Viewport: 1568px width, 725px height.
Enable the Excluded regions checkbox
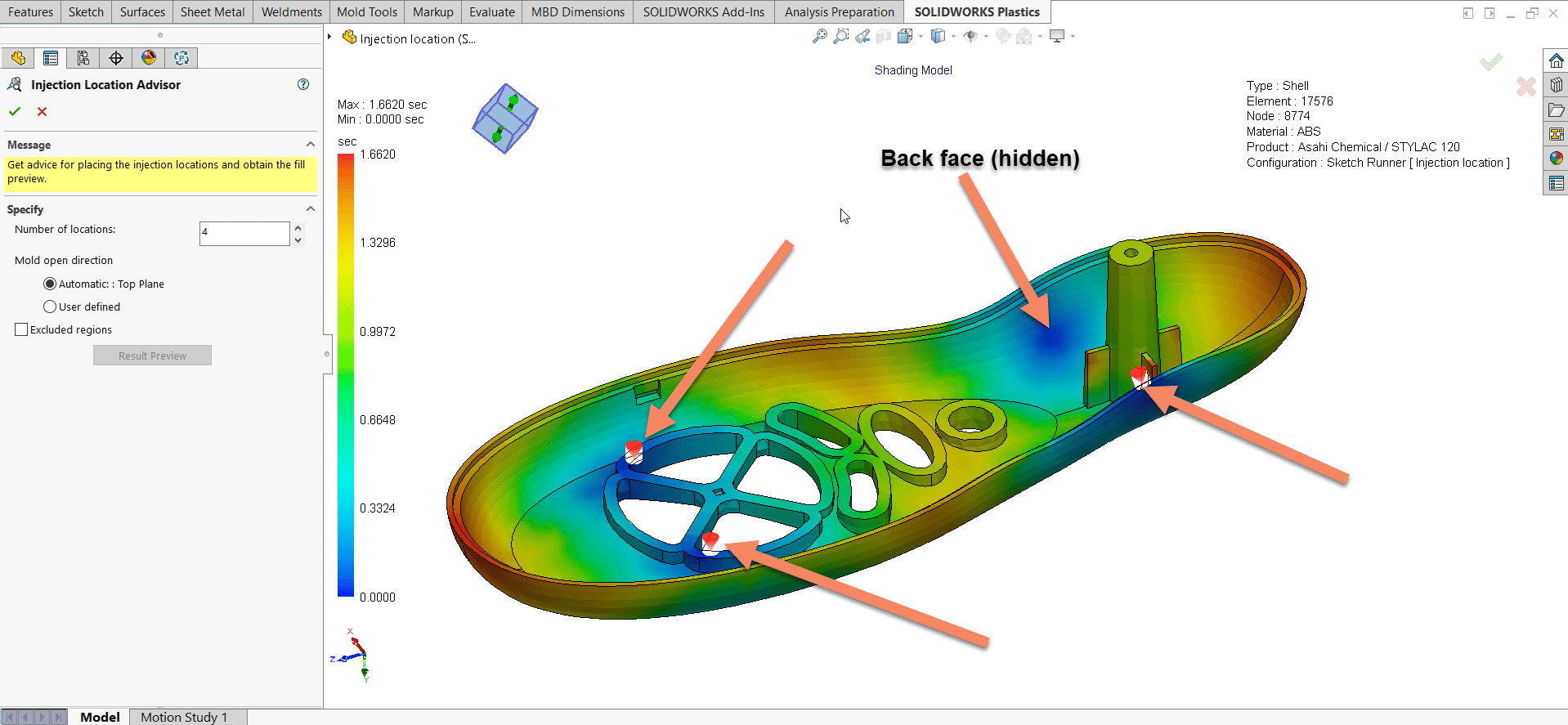click(22, 329)
